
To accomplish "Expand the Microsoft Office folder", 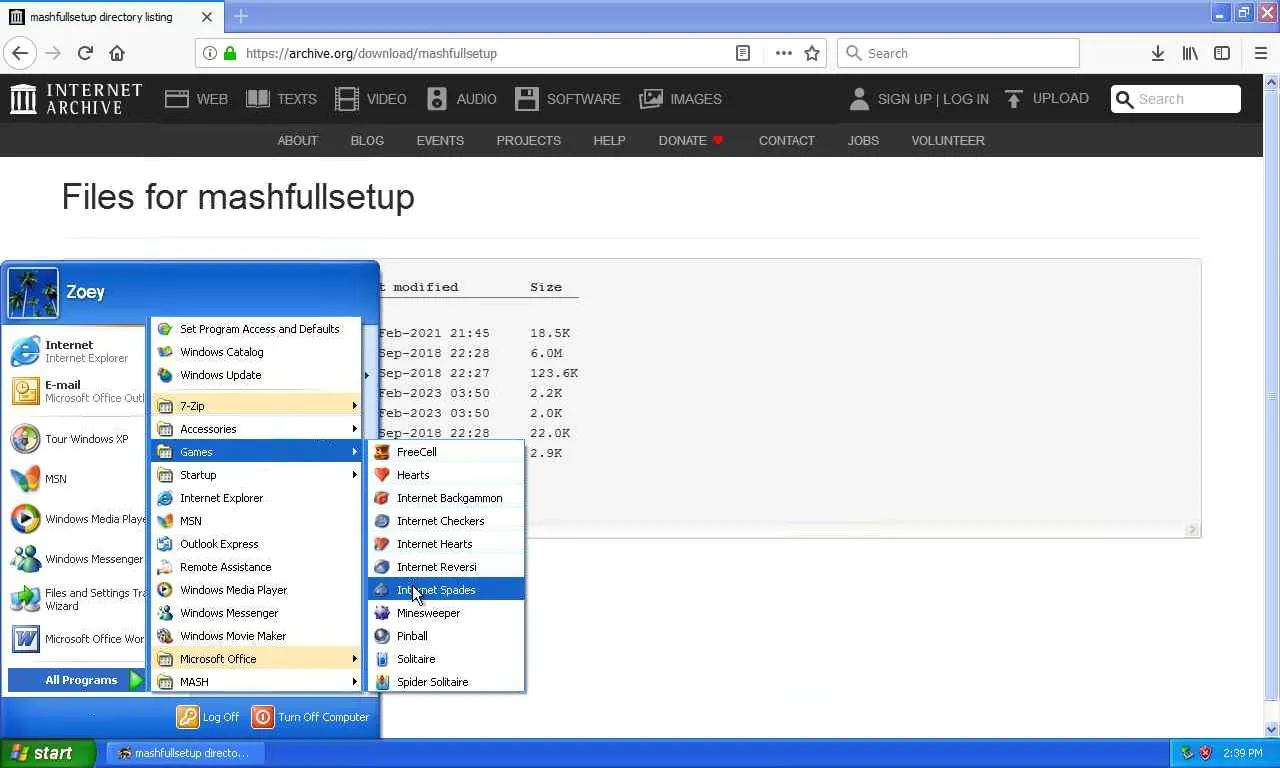I will [x=256, y=659].
